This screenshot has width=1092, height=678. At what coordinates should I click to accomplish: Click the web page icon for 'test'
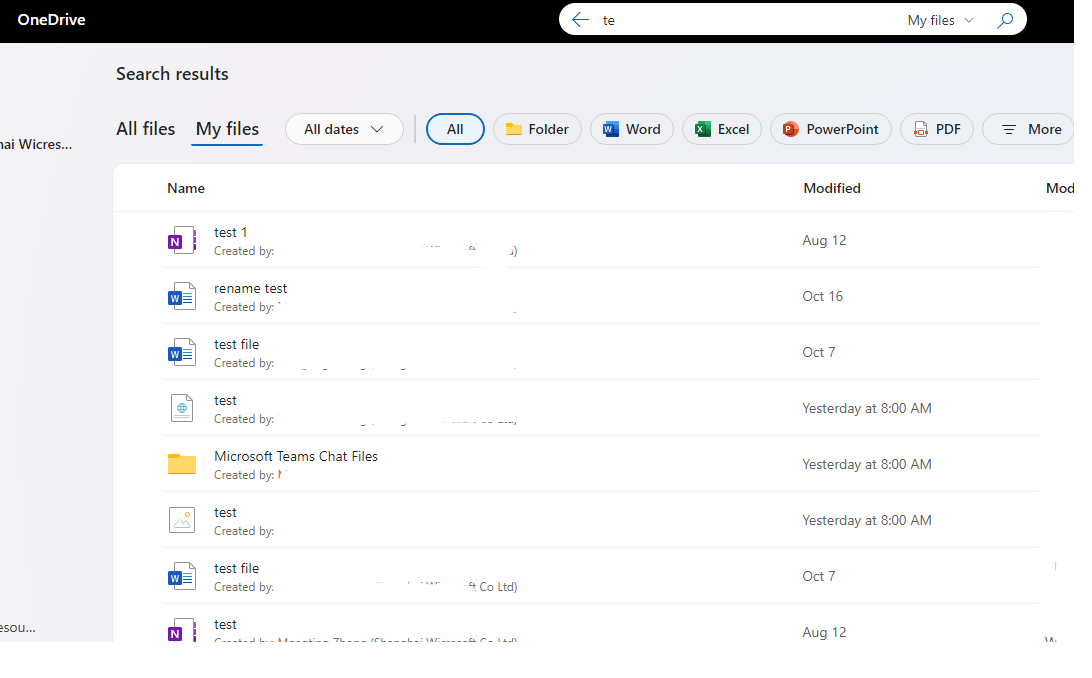click(x=182, y=408)
